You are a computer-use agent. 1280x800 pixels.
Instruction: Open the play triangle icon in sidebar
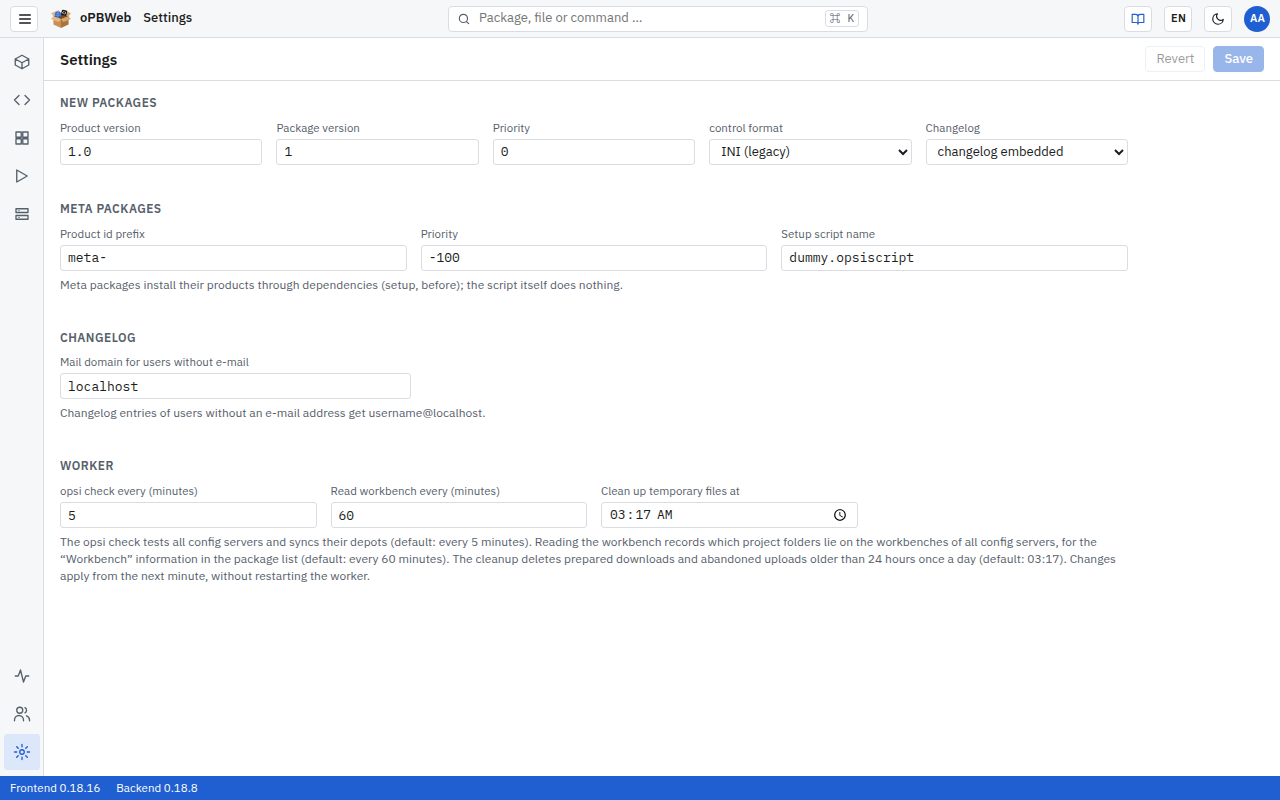pyautogui.click(x=22, y=176)
